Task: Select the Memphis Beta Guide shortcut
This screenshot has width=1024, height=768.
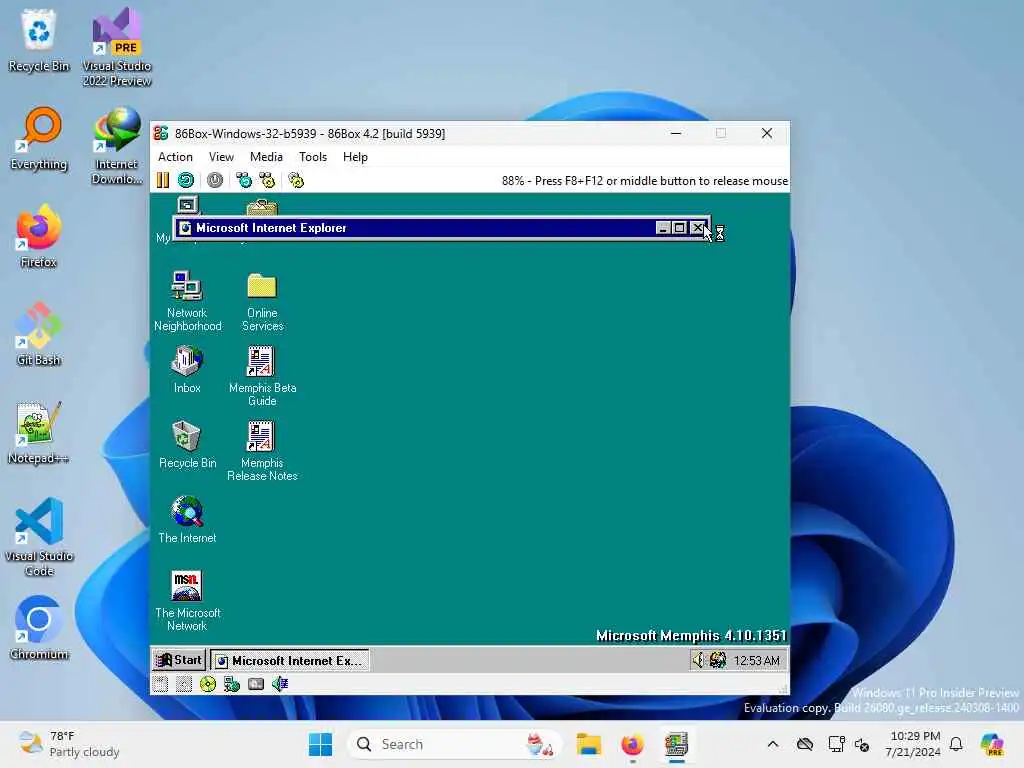Action: click(263, 376)
